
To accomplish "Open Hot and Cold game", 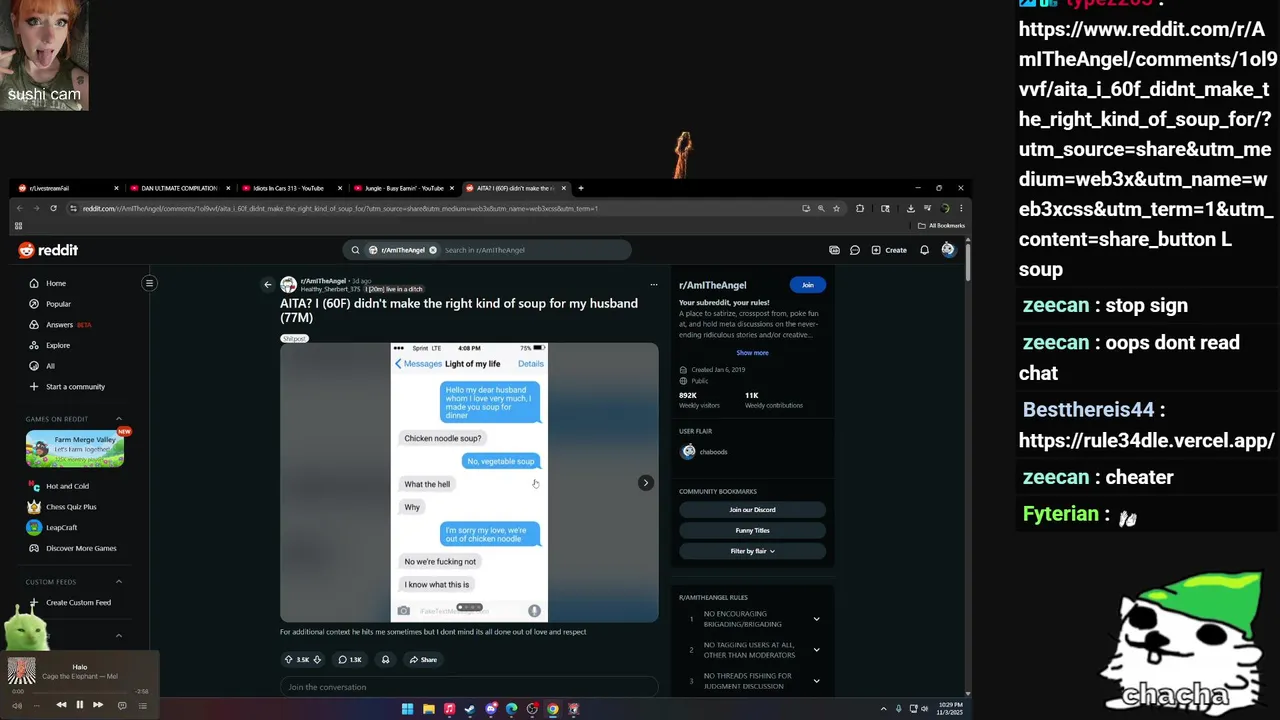I will [67, 486].
